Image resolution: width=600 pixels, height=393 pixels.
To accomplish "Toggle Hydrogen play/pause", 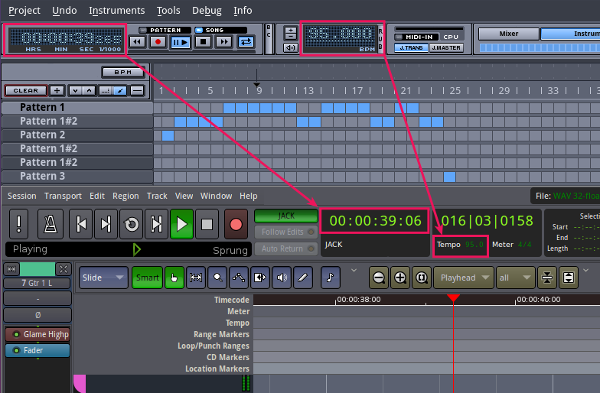I will [x=180, y=42].
